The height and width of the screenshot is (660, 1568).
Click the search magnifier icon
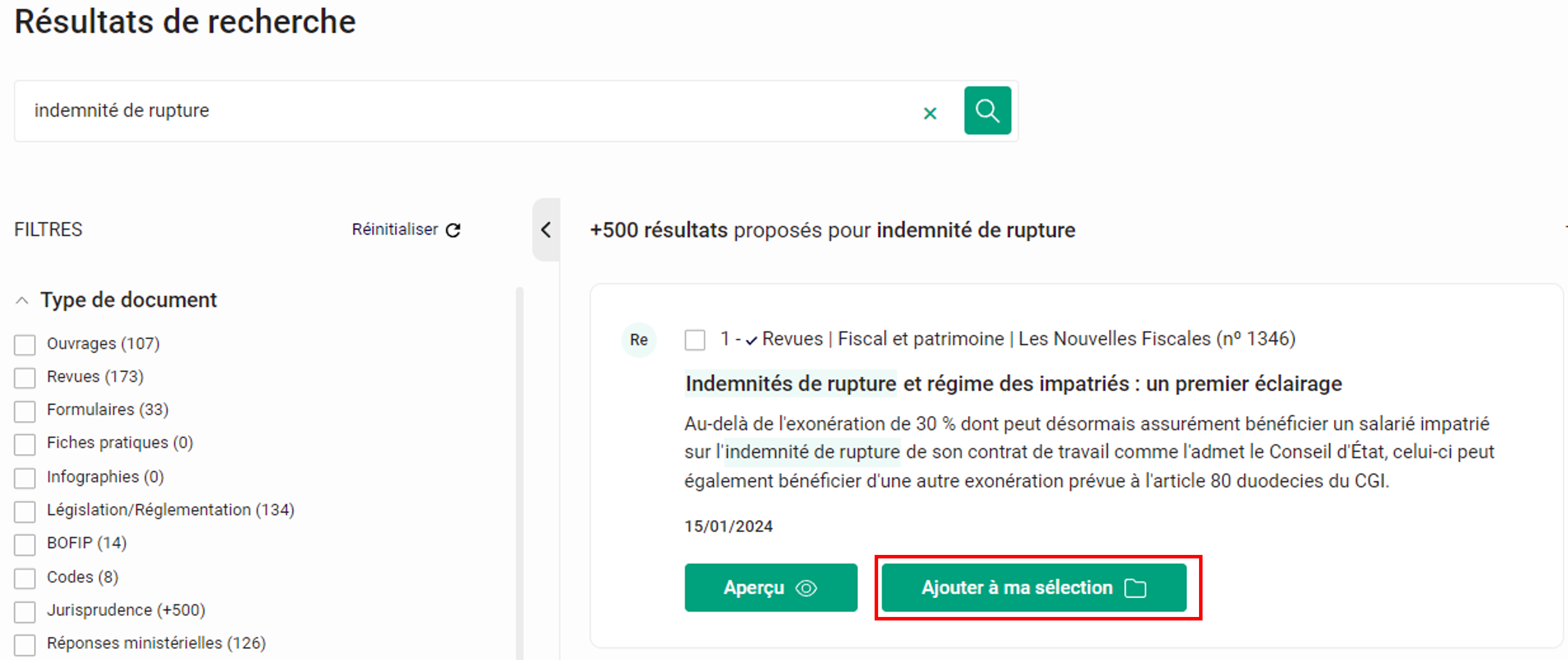(x=987, y=111)
